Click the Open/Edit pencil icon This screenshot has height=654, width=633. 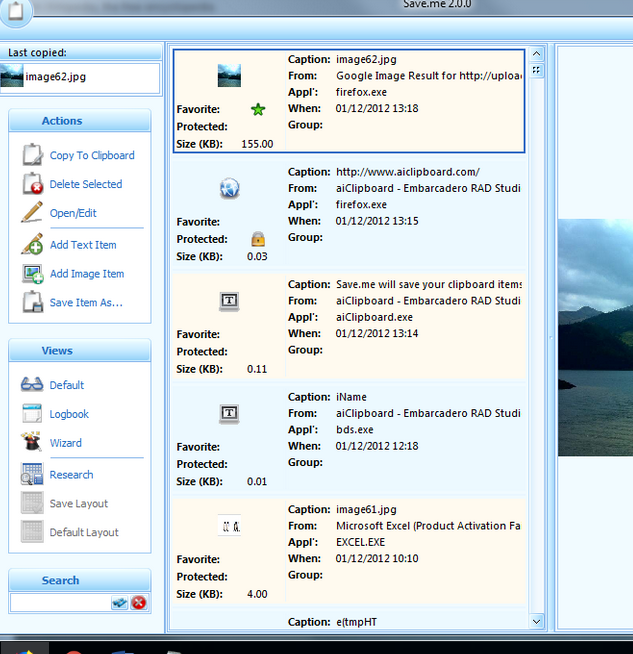[32, 212]
